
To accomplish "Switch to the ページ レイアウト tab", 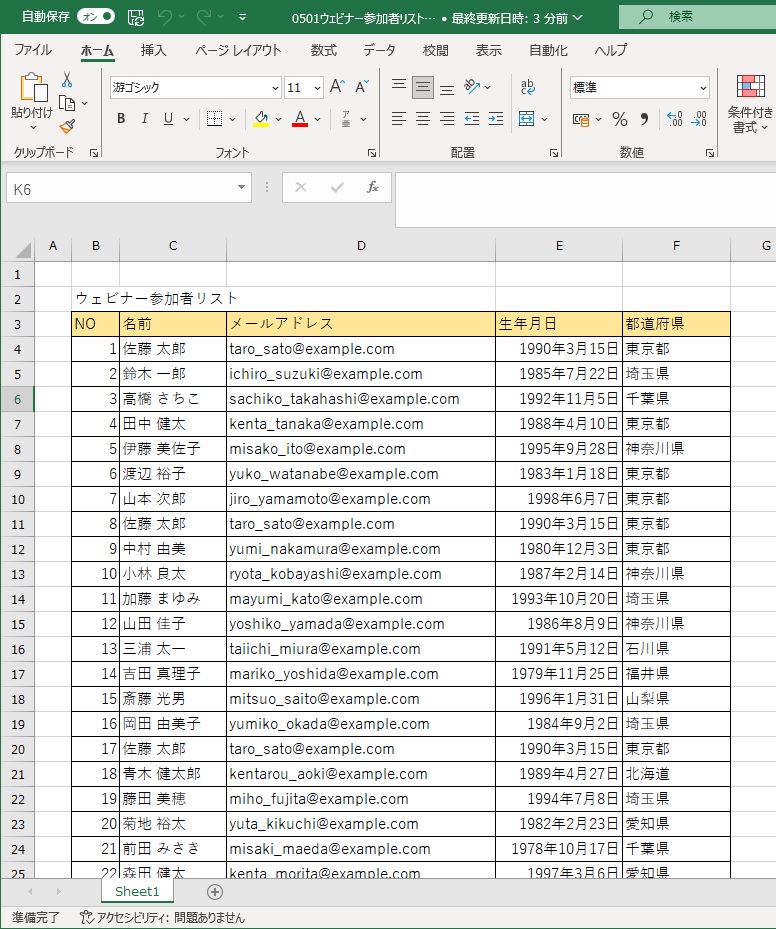I will click(238, 50).
